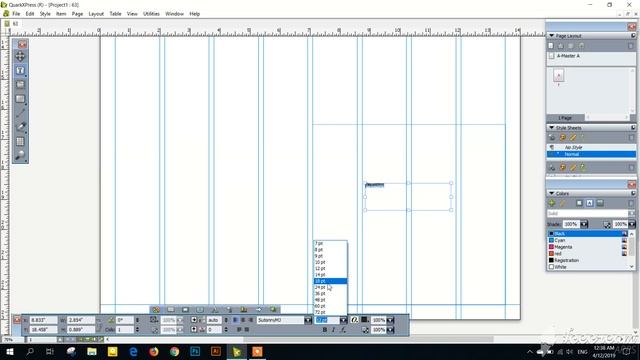Viewport: 640px width, 360px height.
Task: Open text opacity percentage dropdown in Measurements
Action: coord(391,329)
